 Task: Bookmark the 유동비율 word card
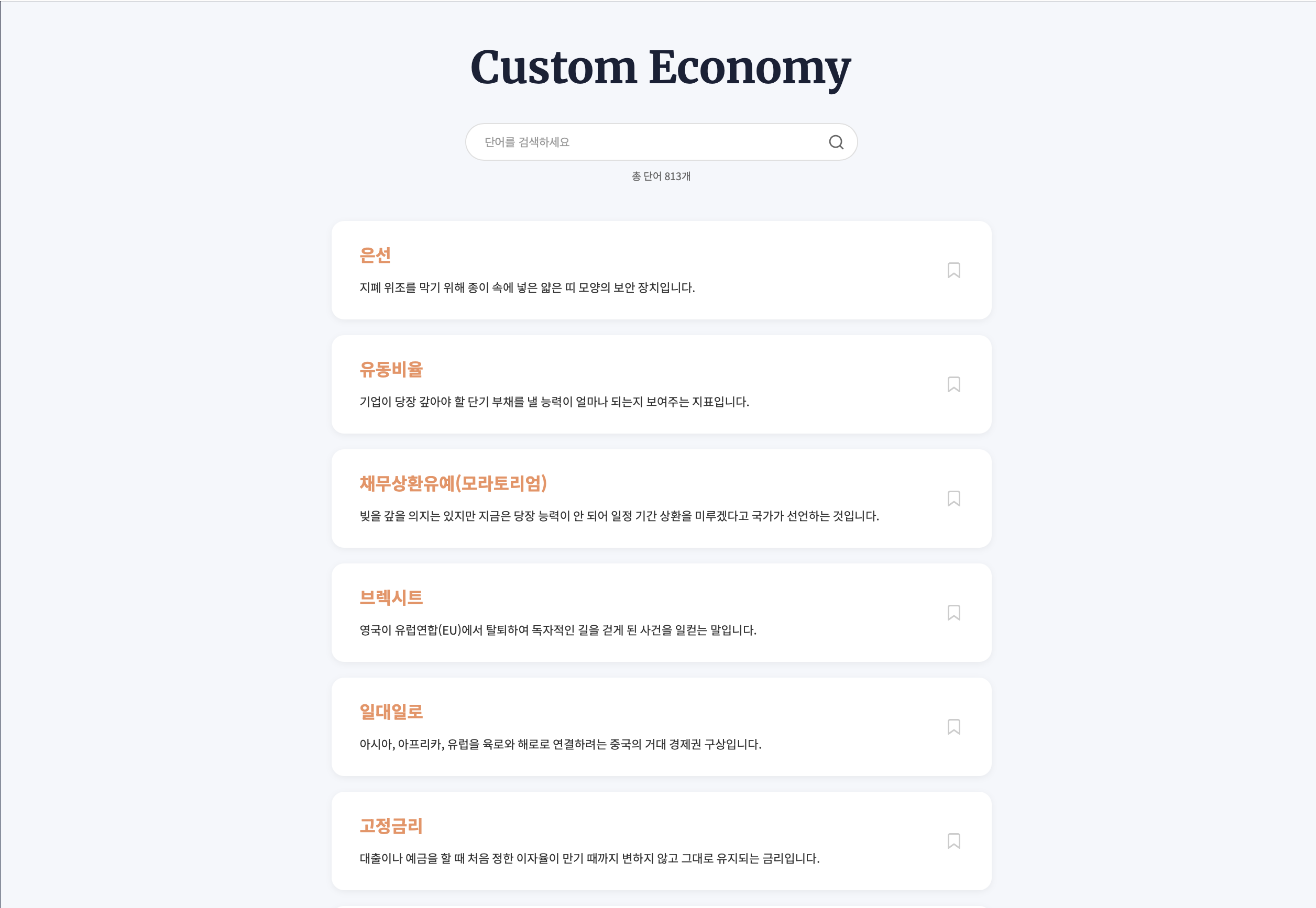pyautogui.click(x=954, y=384)
